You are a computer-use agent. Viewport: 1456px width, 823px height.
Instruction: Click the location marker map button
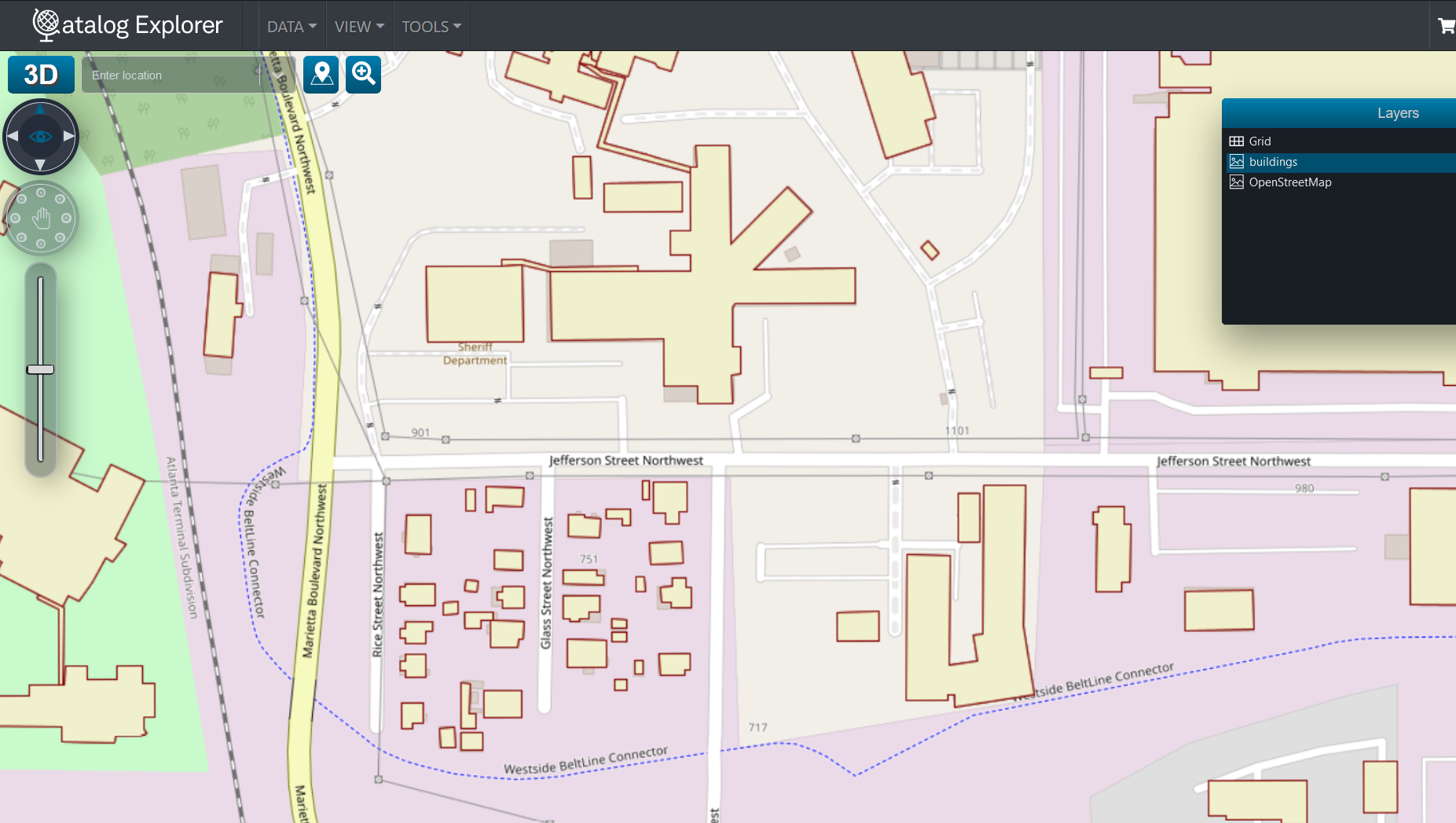pos(321,75)
